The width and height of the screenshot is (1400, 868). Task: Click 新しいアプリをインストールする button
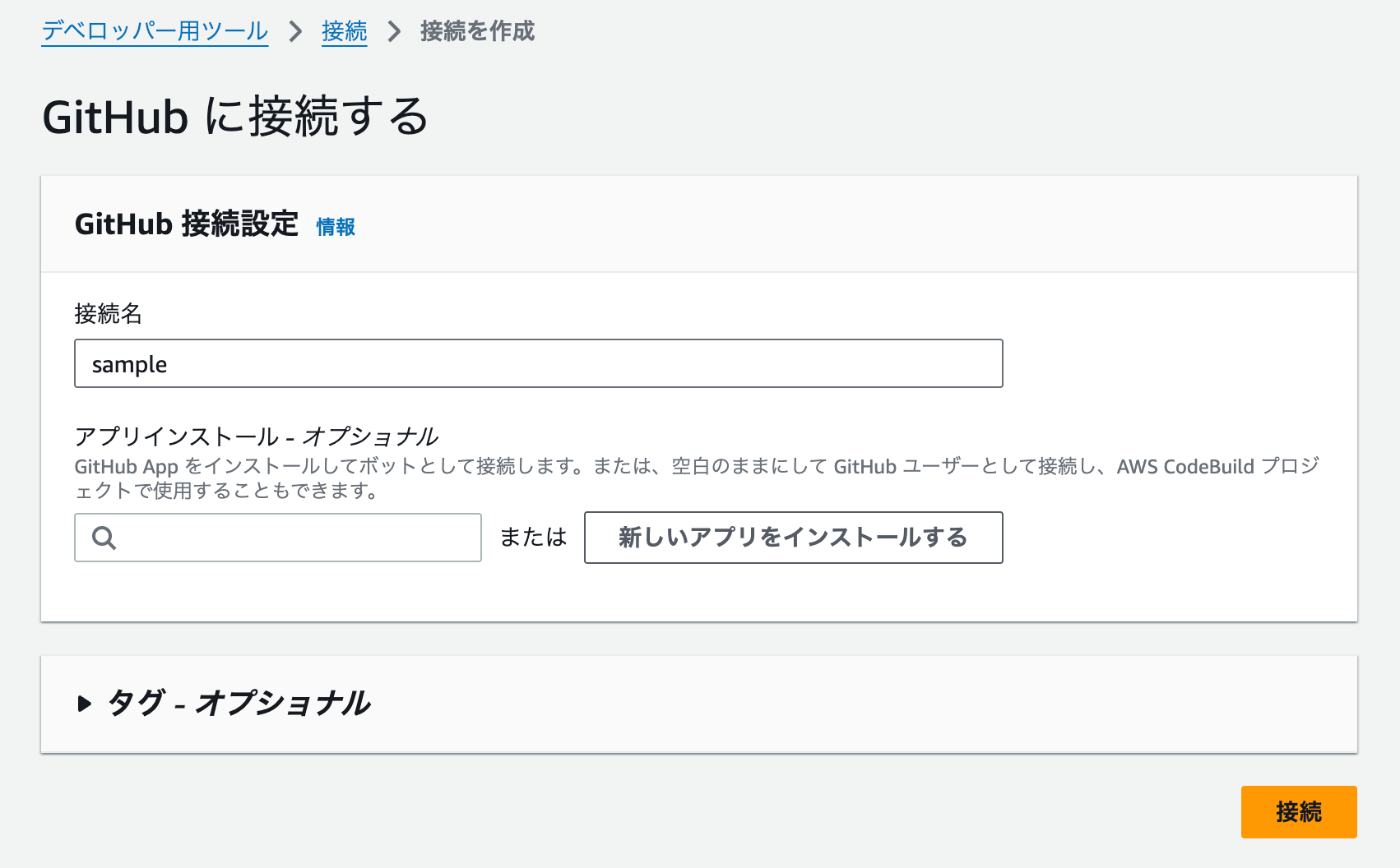click(793, 538)
